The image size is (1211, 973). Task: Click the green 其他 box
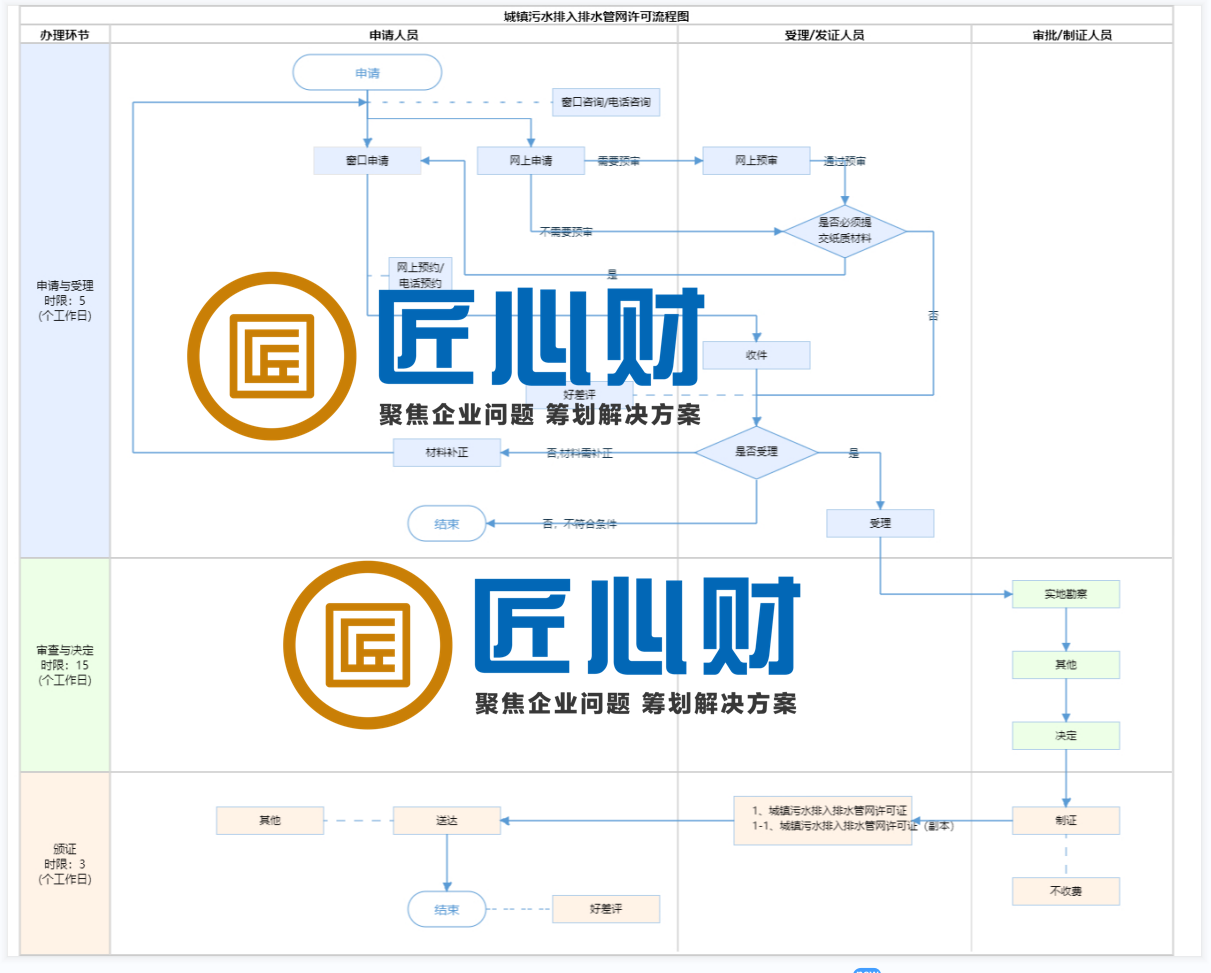[1066, 665]
